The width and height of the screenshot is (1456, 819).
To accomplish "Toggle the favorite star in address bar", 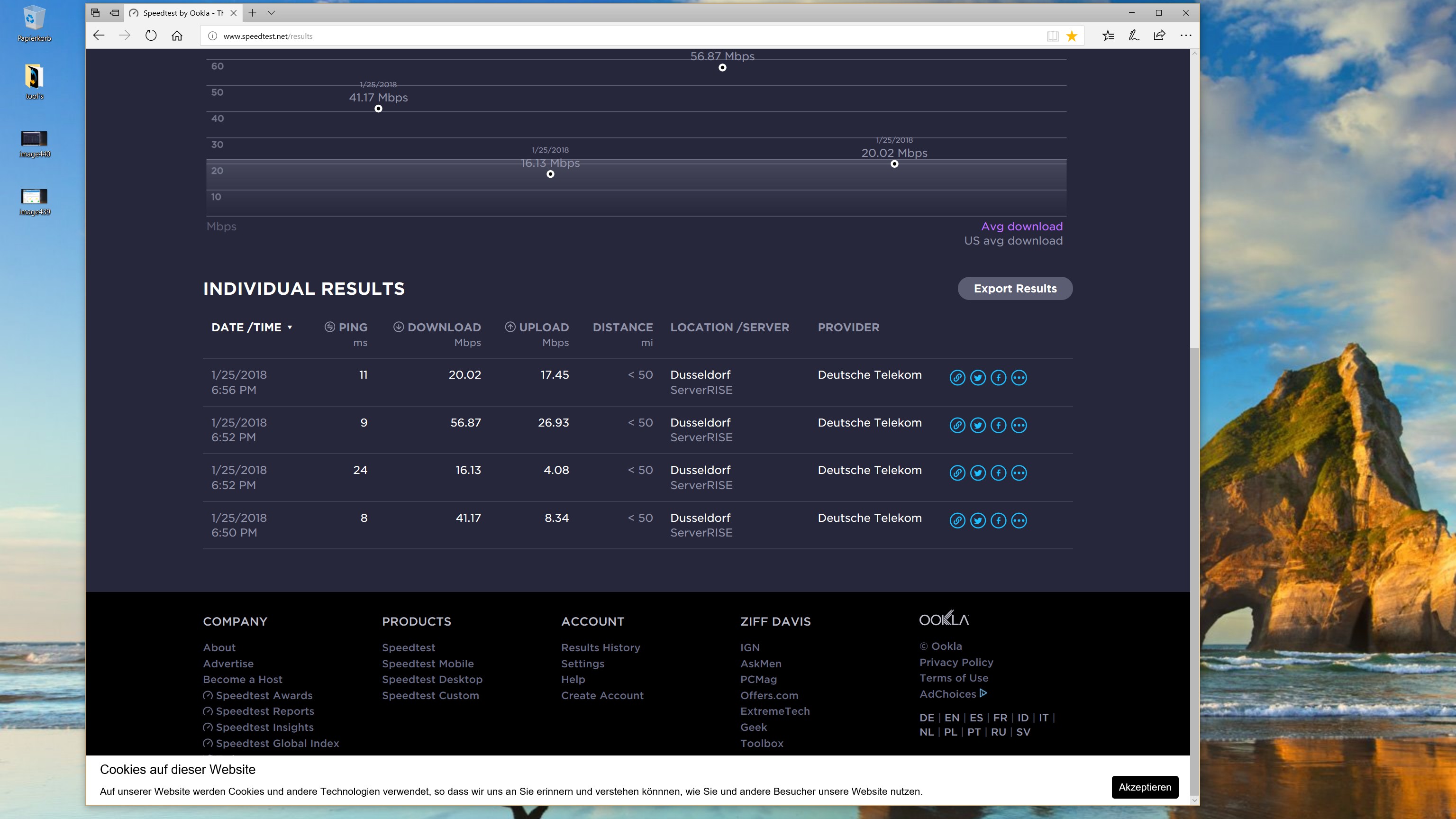I will click(x=1072, y=36).
